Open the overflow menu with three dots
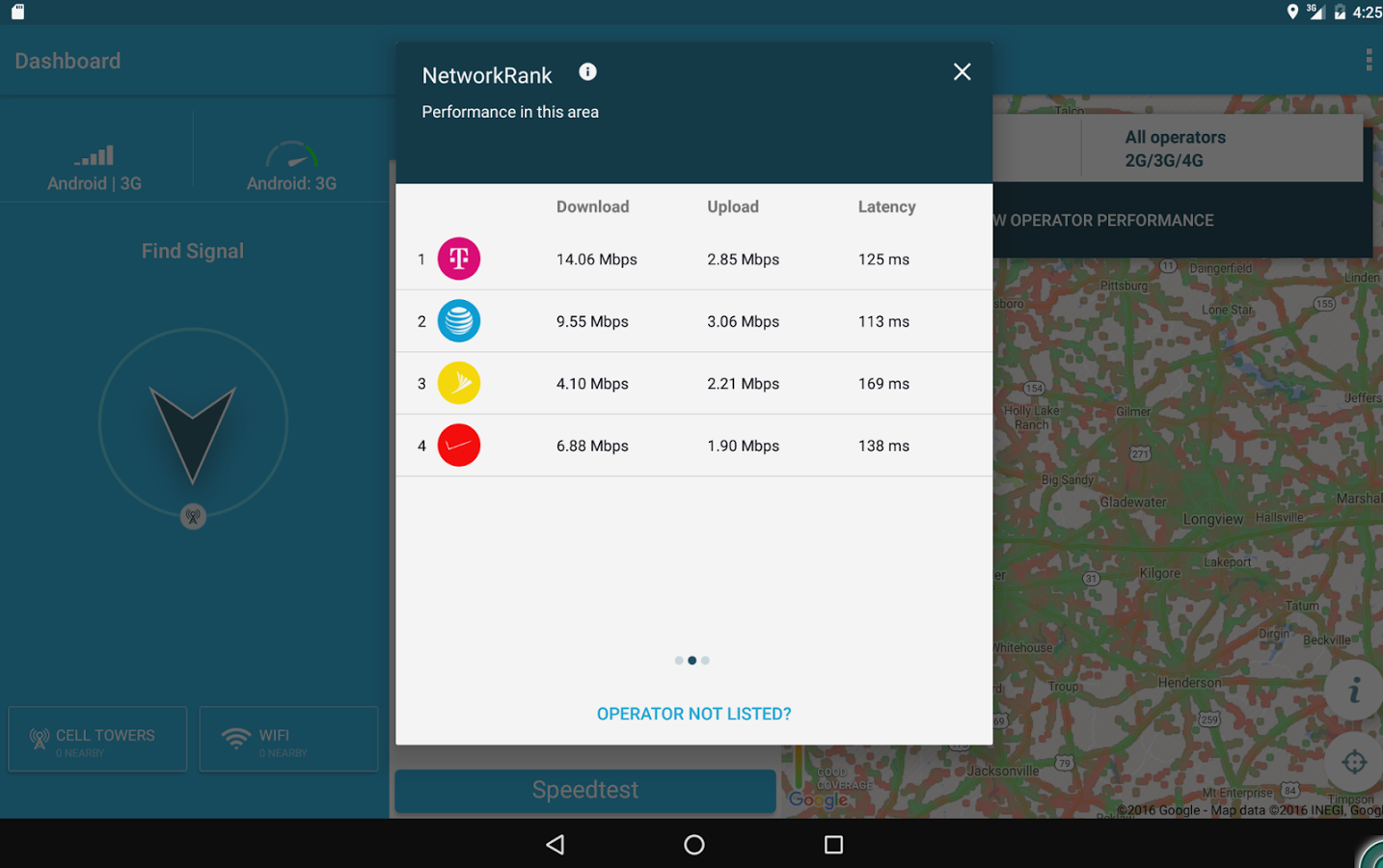The width and height of the screenshot is (1383, 868). tap(1369, 61)
